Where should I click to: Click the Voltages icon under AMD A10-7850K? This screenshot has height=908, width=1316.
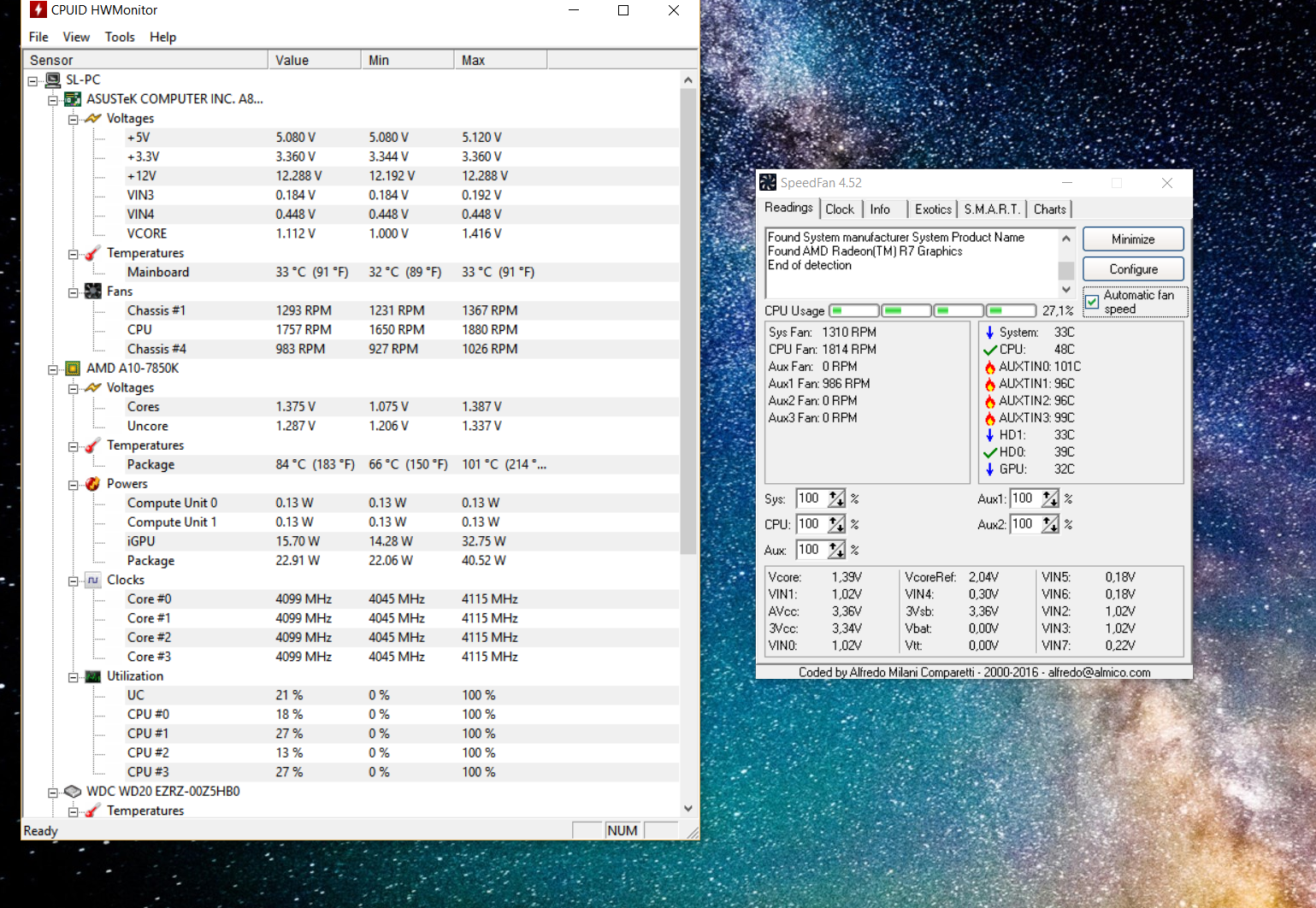[93, 387]
